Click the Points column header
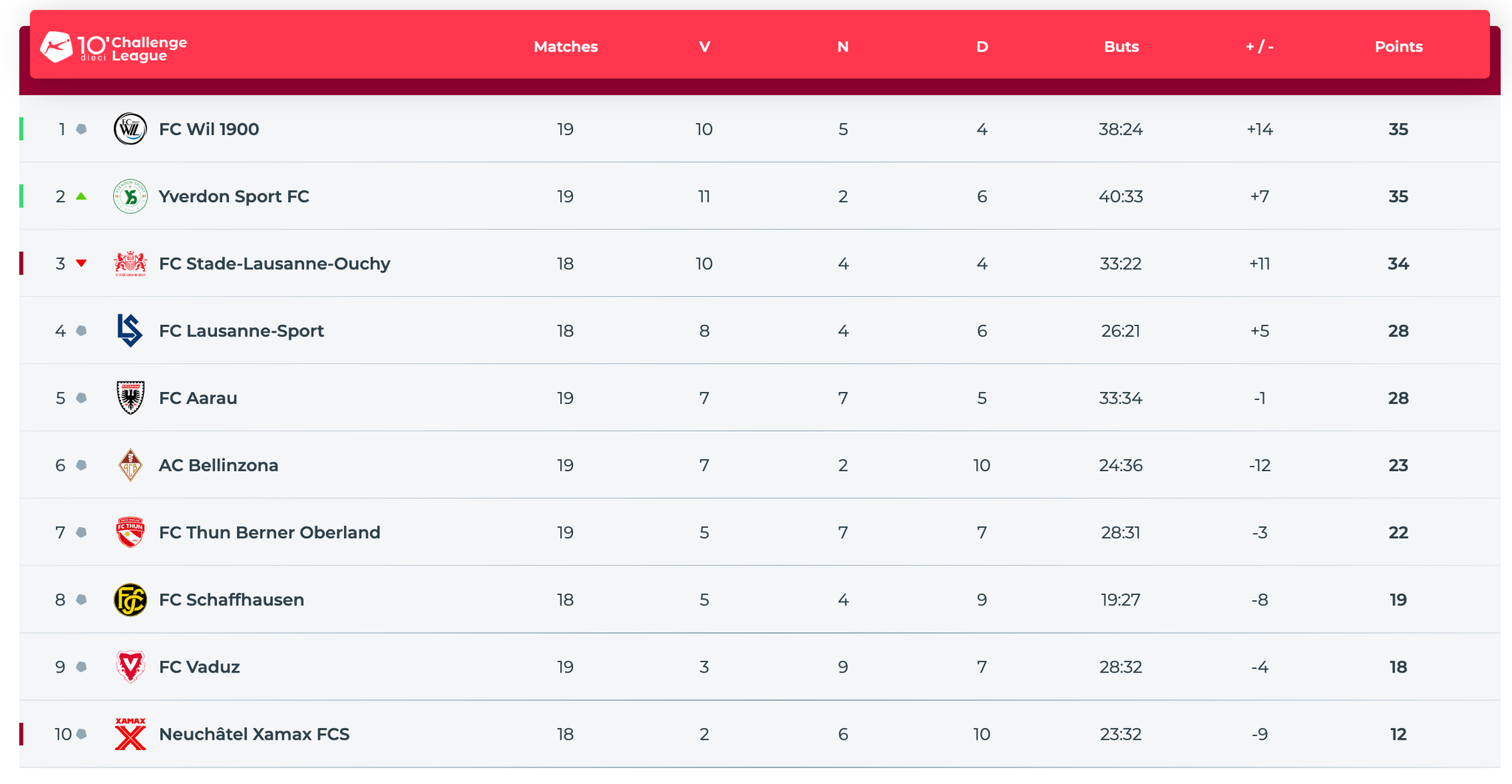Image resolution: width=1512 pixels, height=784 pixels. [1398, 47]
